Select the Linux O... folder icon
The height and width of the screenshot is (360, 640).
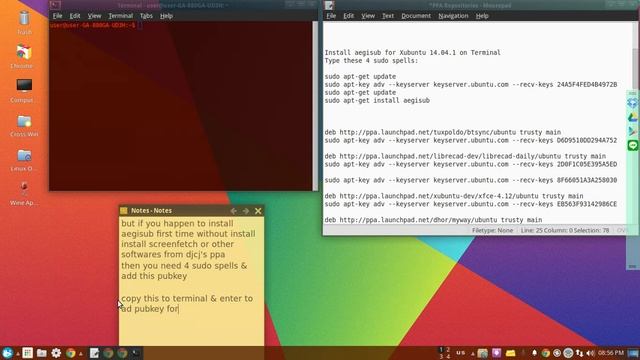click(24, 160)
